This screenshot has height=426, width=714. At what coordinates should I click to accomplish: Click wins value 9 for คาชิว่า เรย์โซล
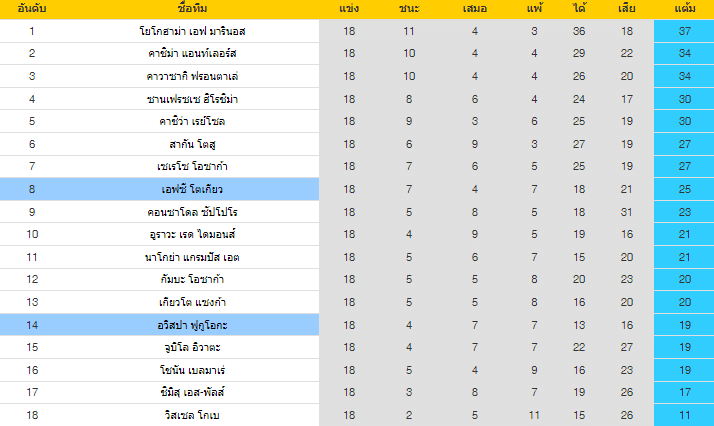(409, 121)
